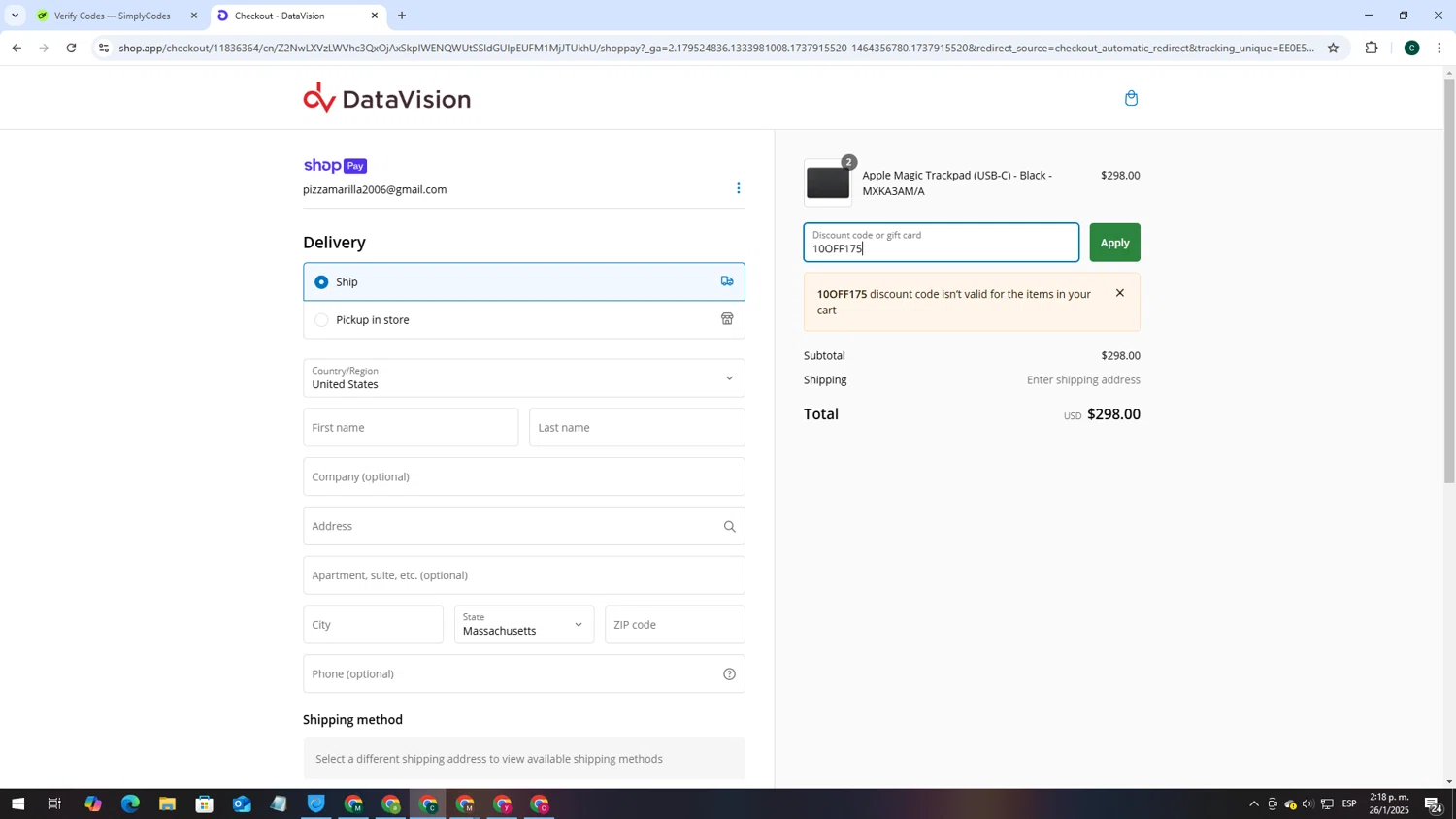Screen dimensions: 1456x819
Task: Switch to Verify Codes — SimplyCodes tab
Action: coord(112,16)
